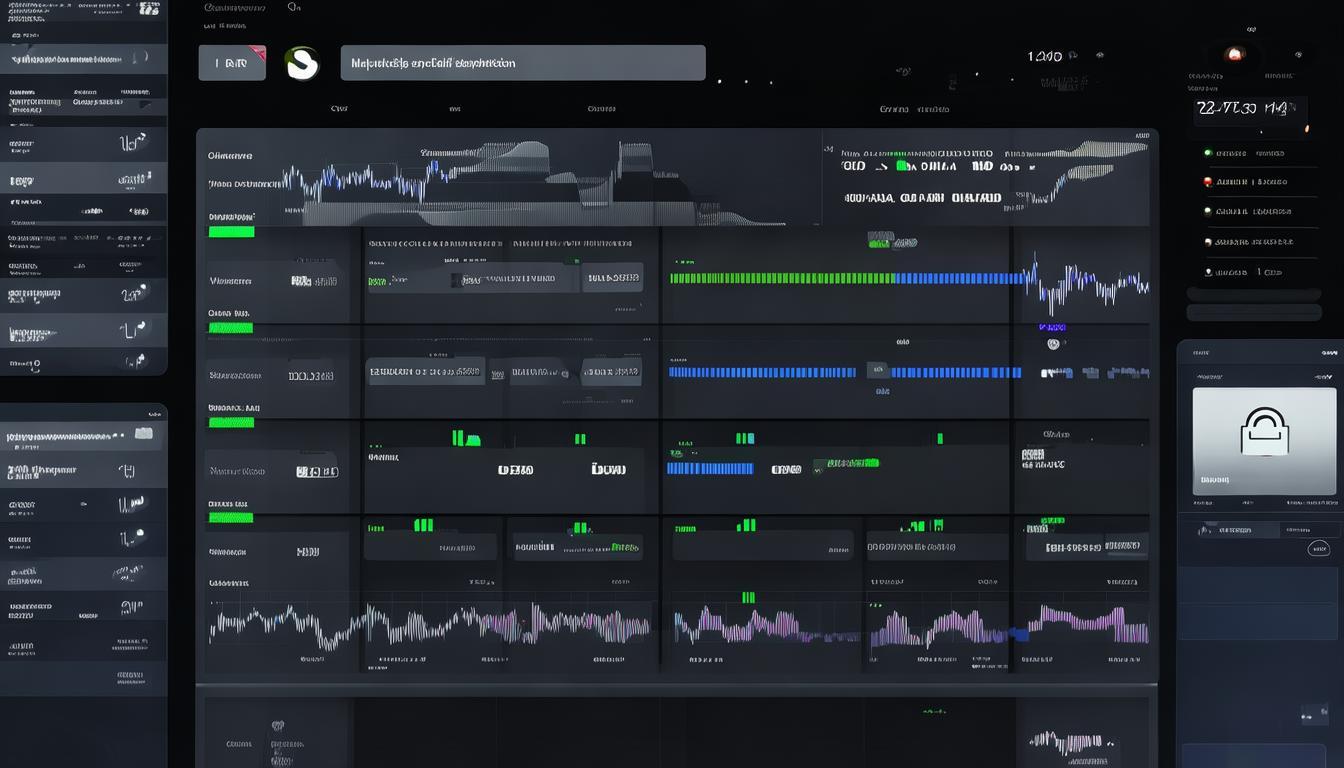Image resolution: width=1344 pixels, height=768 pixels.
Task: Select the last status row in the right list
Action: click(x=1245, y=272)
